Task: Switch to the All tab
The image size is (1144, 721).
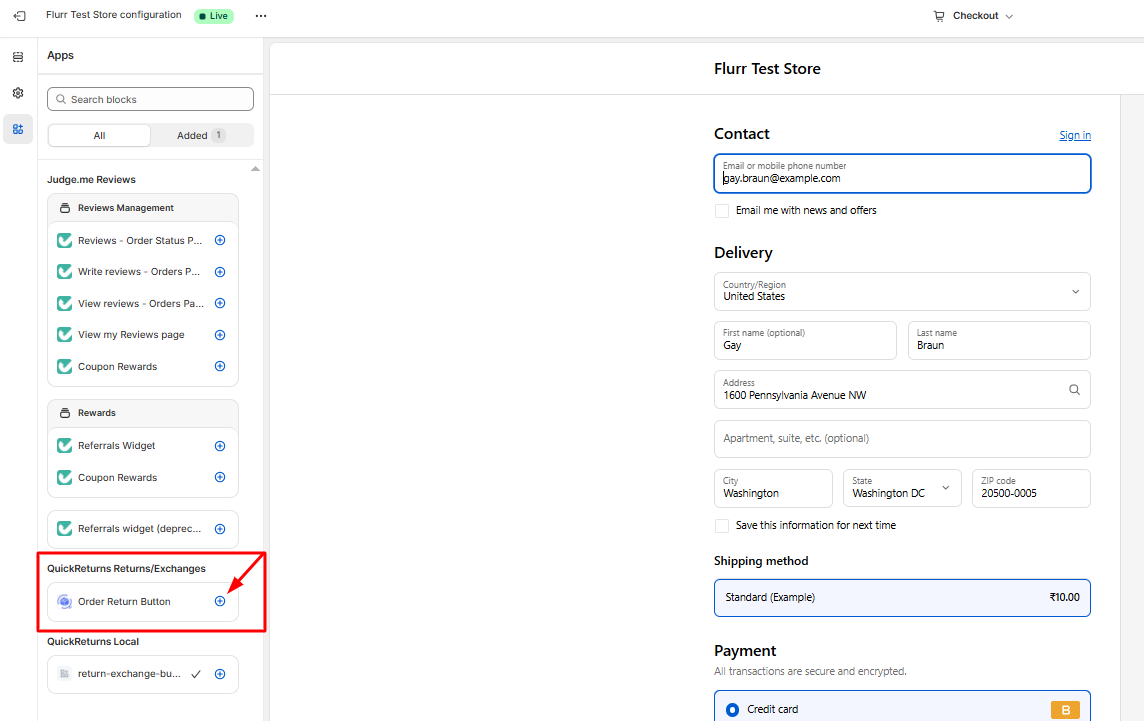Action: tap(99, 135)
